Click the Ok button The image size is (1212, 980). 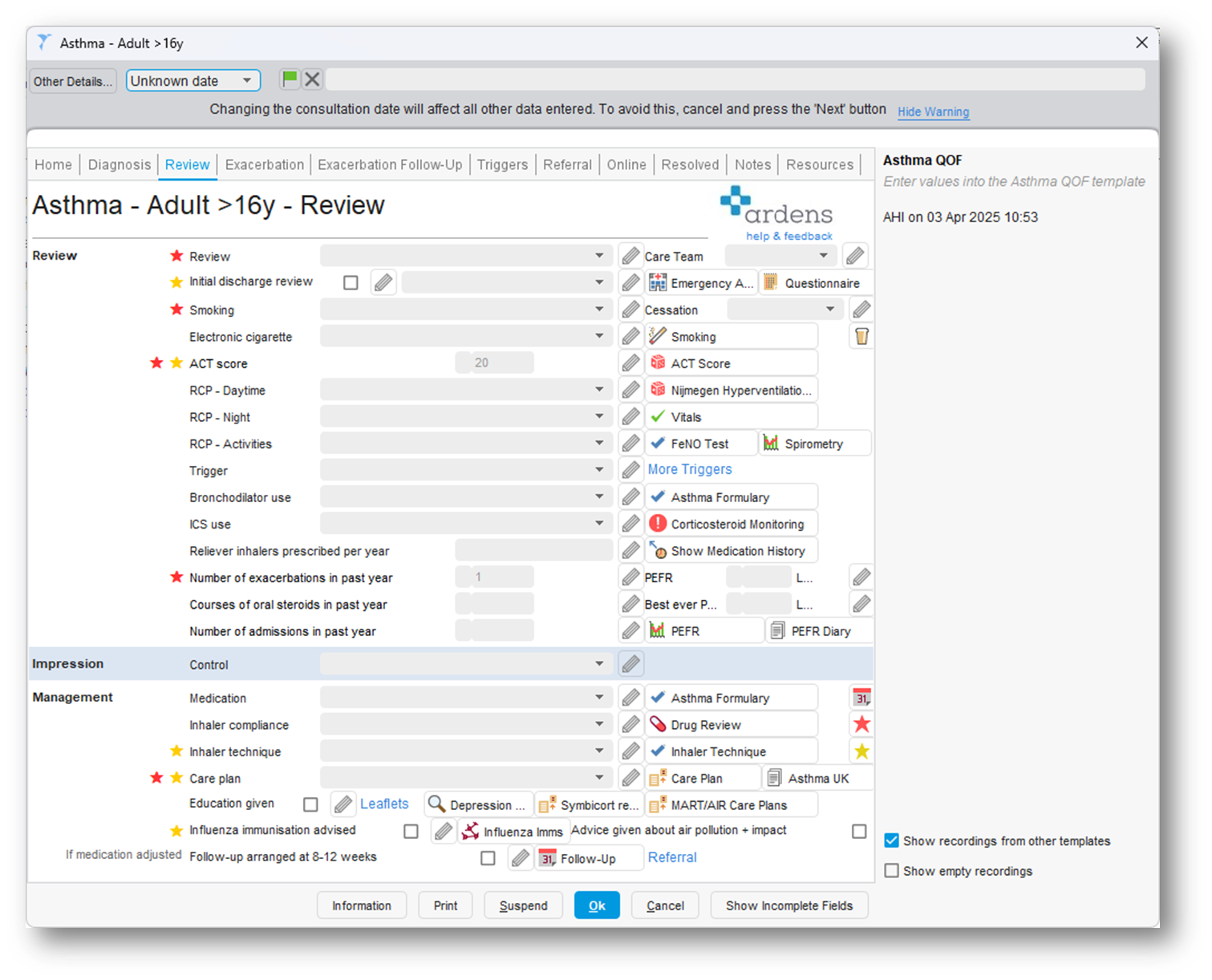(x=597, y=905)
